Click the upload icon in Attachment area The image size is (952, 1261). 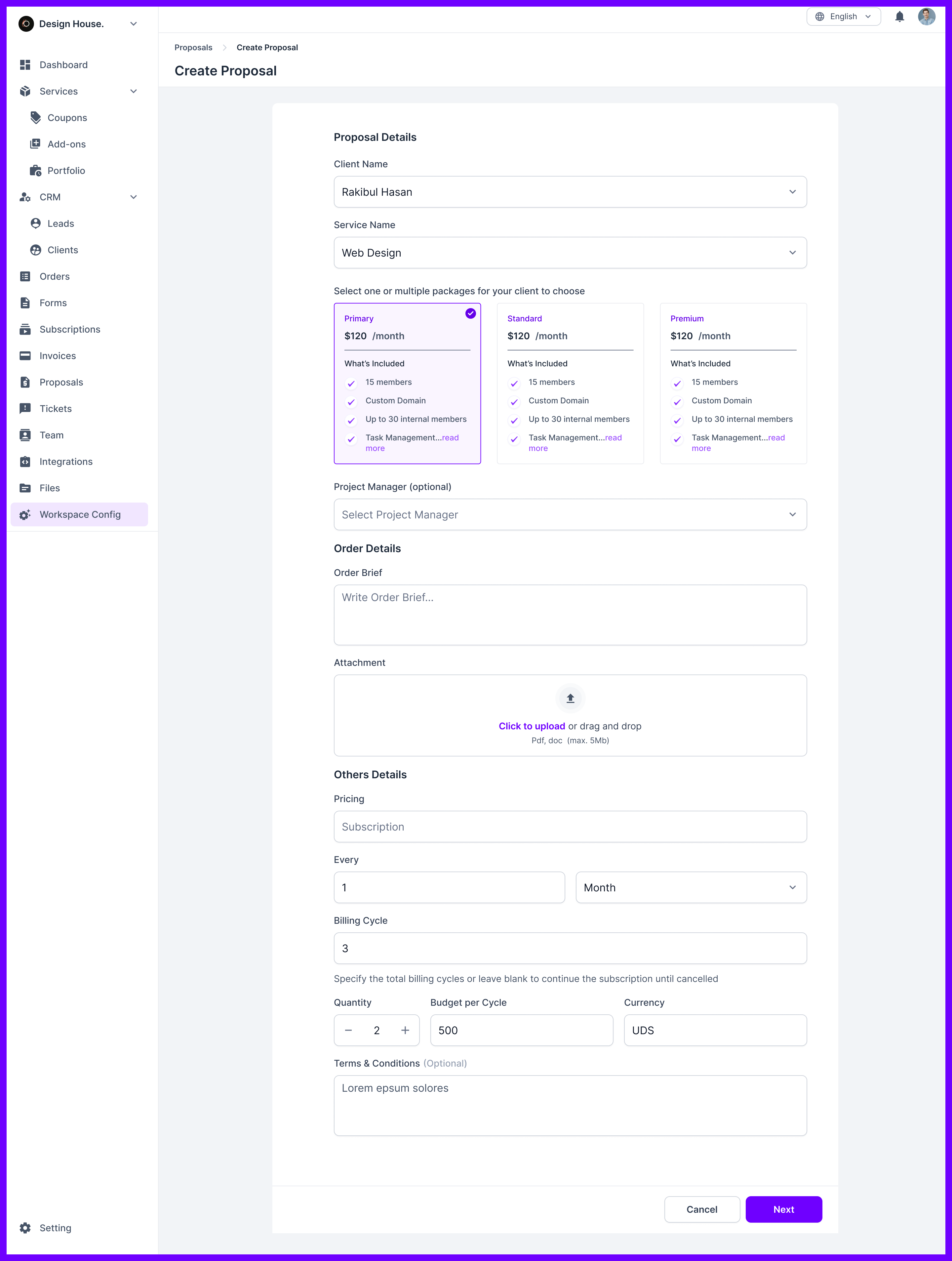[x=570, y=698]
